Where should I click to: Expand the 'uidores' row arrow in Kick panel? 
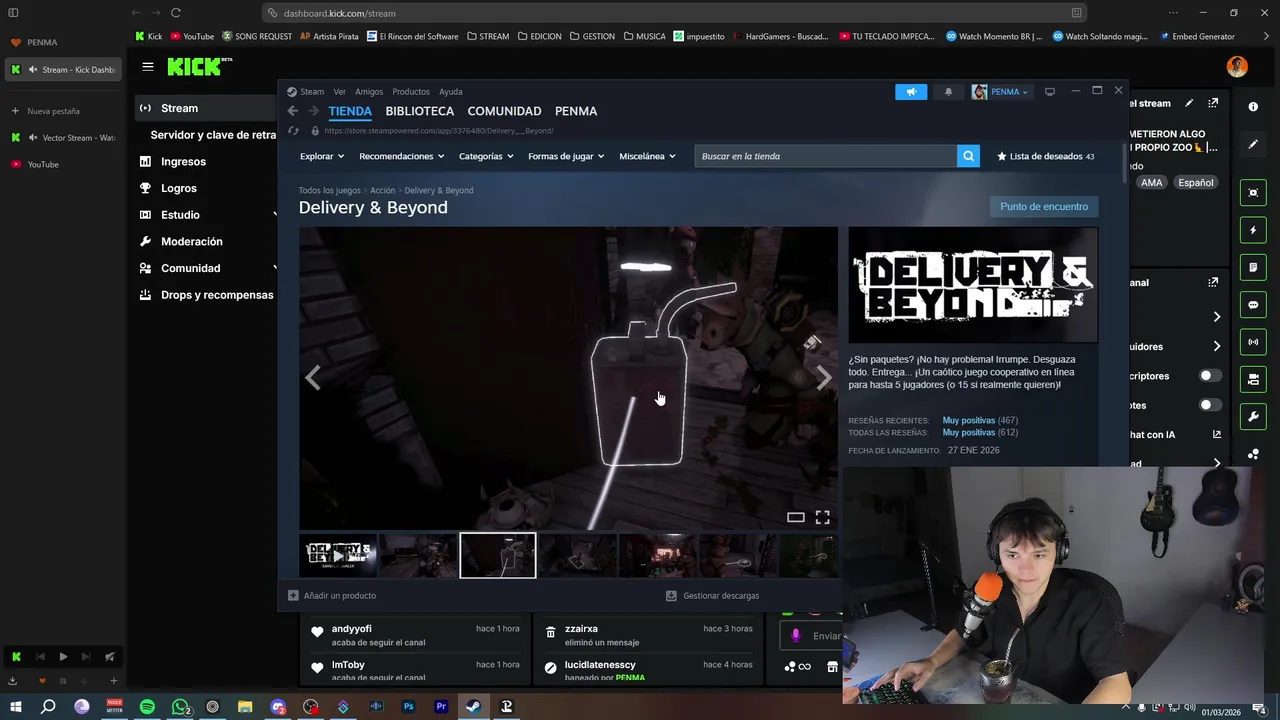[x=1216, y=346]
